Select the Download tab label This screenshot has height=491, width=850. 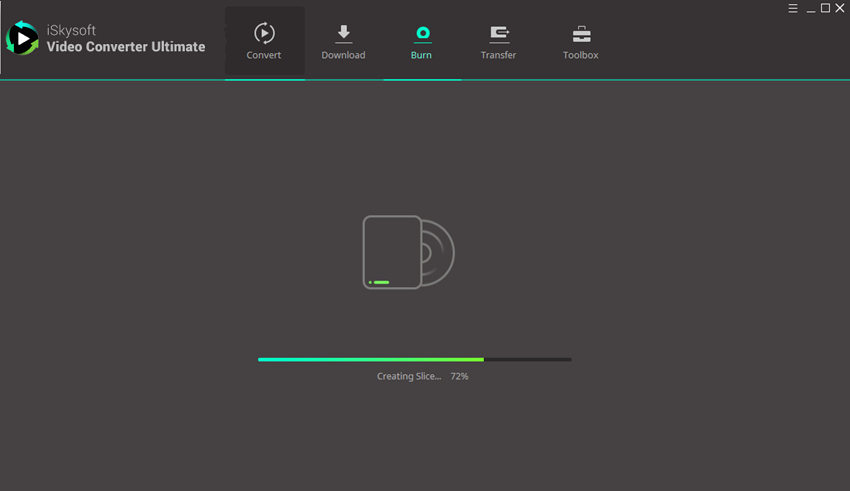[x=343, y=55]
